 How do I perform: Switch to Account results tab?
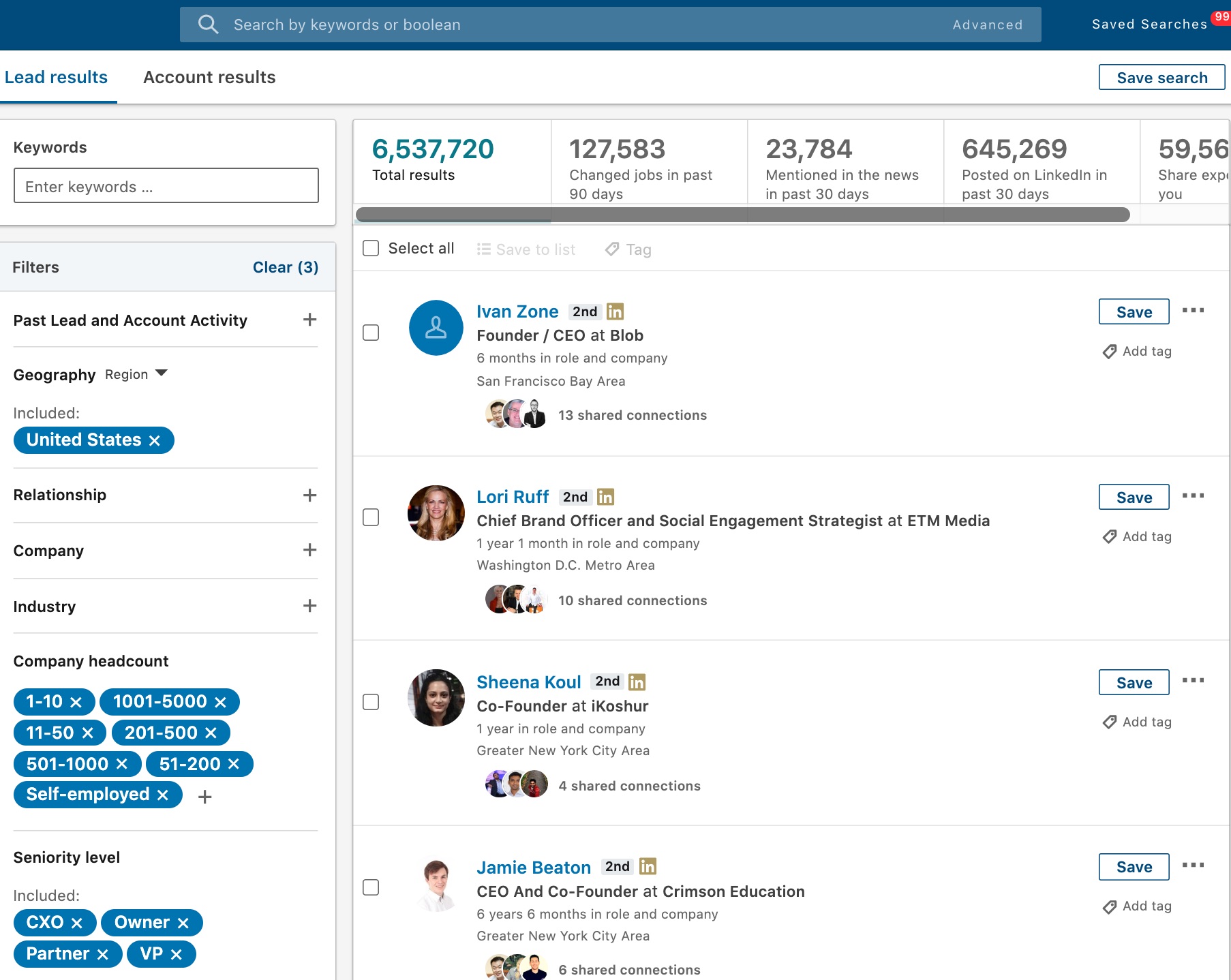pos(209,77)
